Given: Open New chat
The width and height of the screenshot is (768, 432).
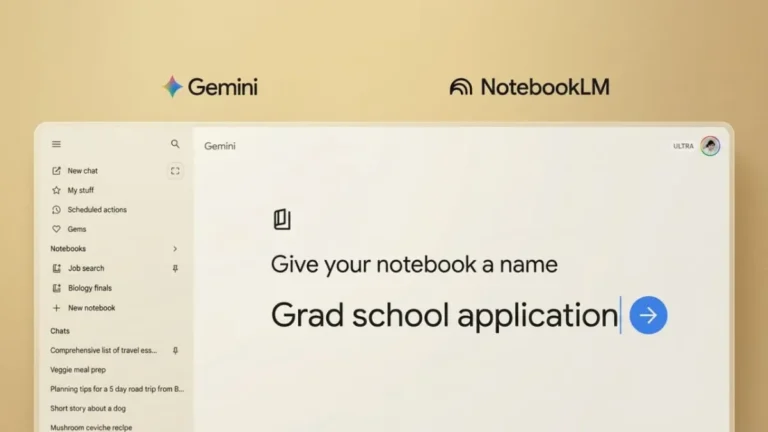Looking at the screenshot, I should [x=82, y=171].
